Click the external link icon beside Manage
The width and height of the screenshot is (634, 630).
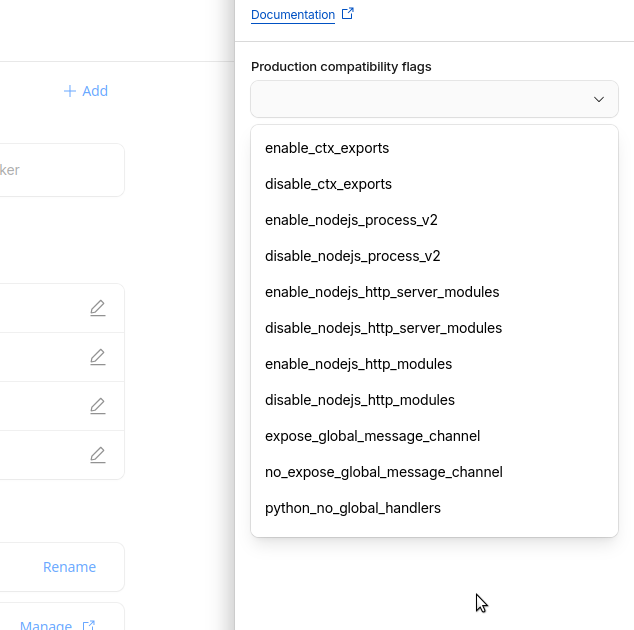click(x=89, y=625)
